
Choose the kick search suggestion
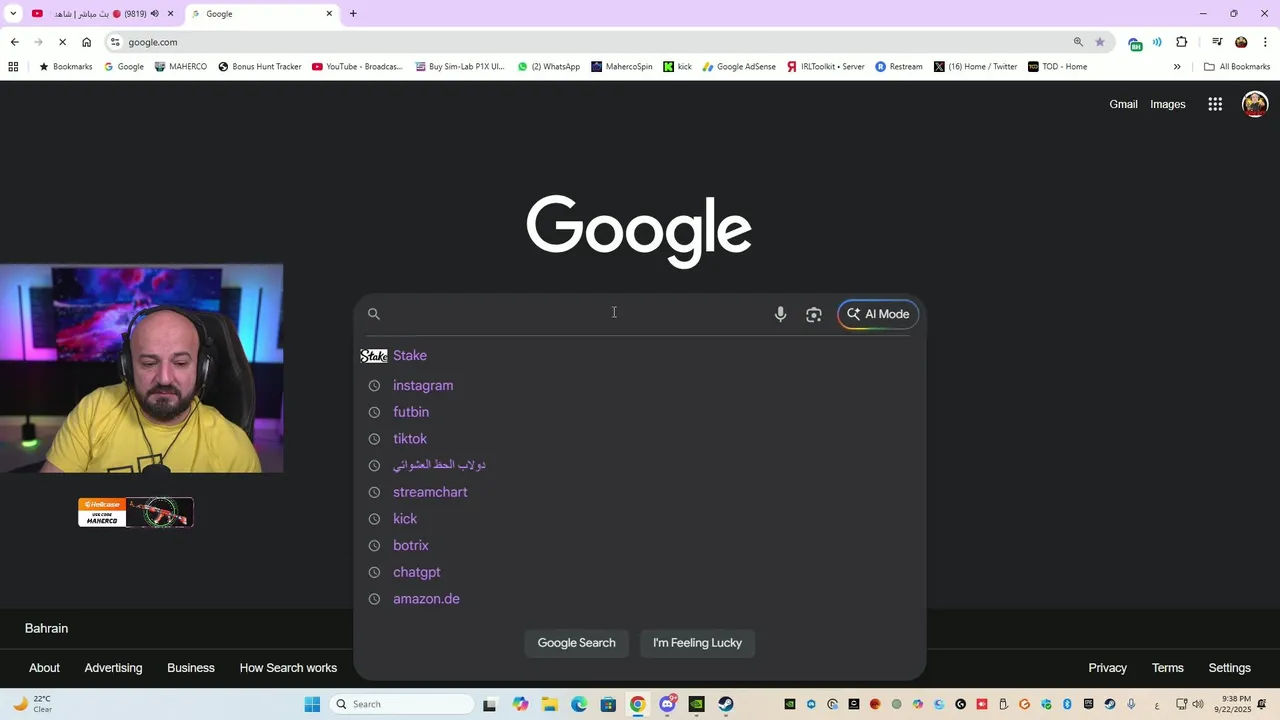click(640, 519)
